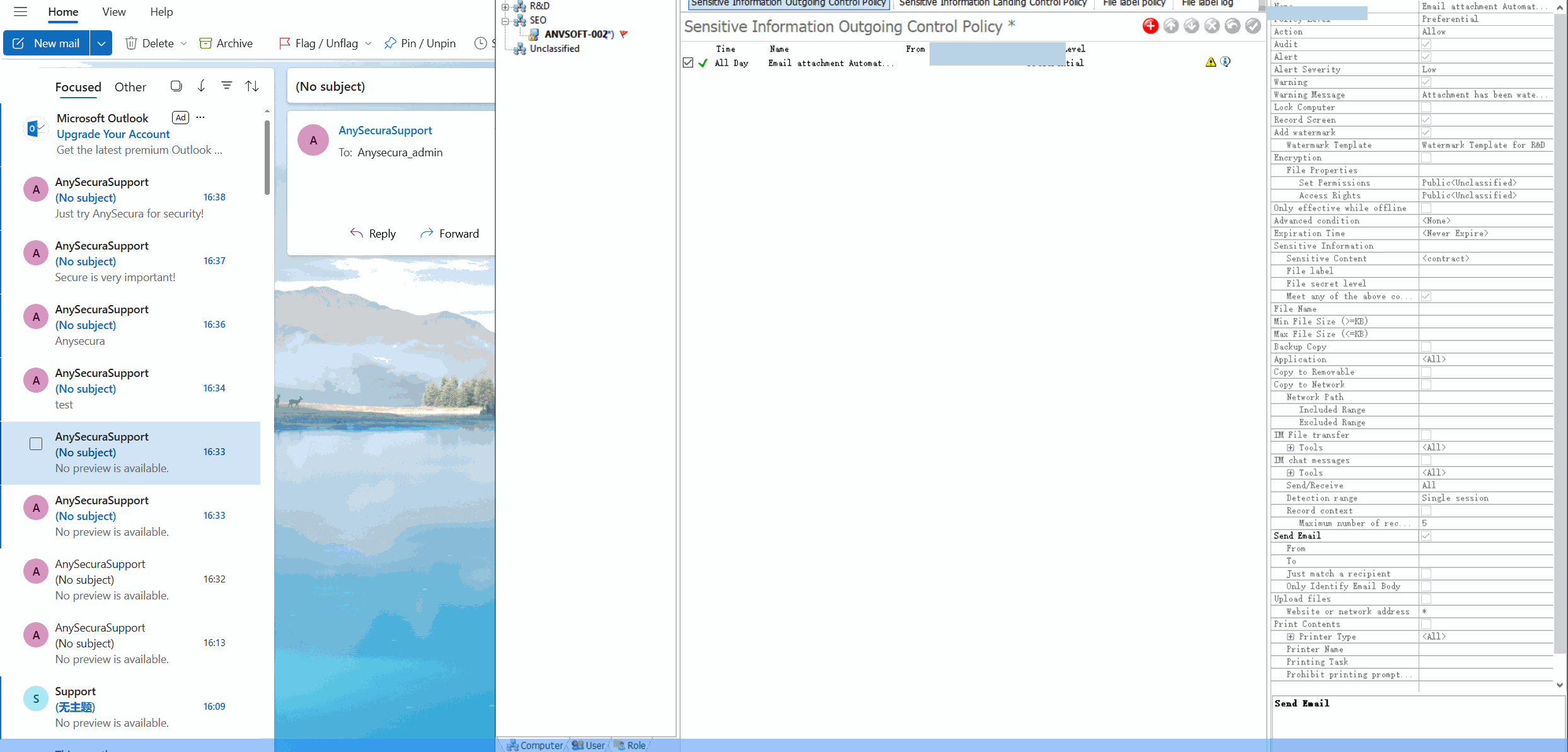Switch to the File label log tab
1568x752 pixels.
[x=1206, y=3]
